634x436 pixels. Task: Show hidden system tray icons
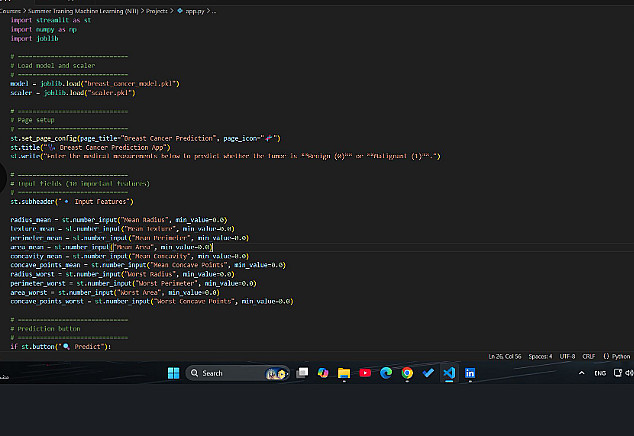581,373
